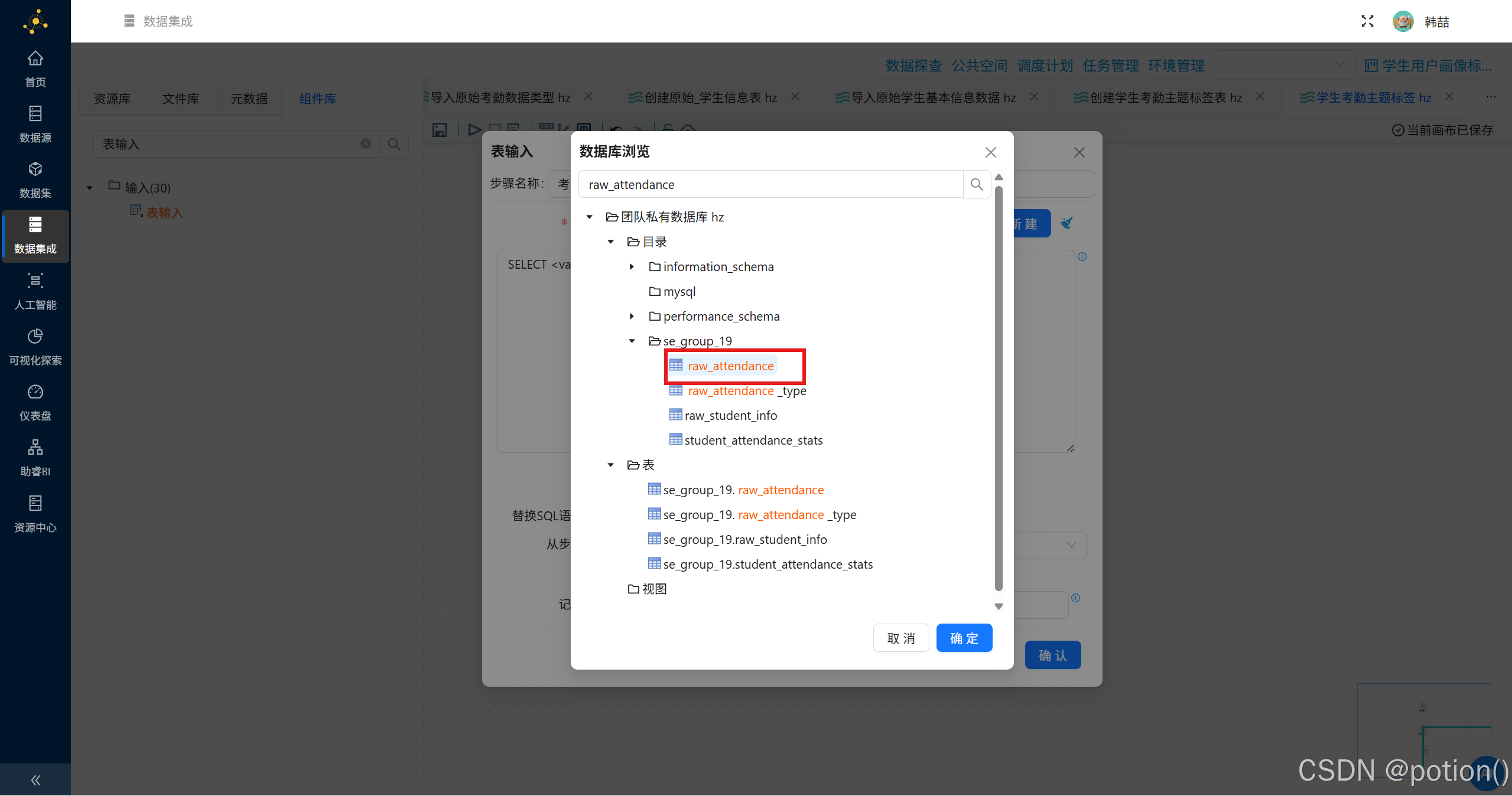
Task: Collapse the 目录 folder node
Action: pyautogui.click(x=610, y=242)
